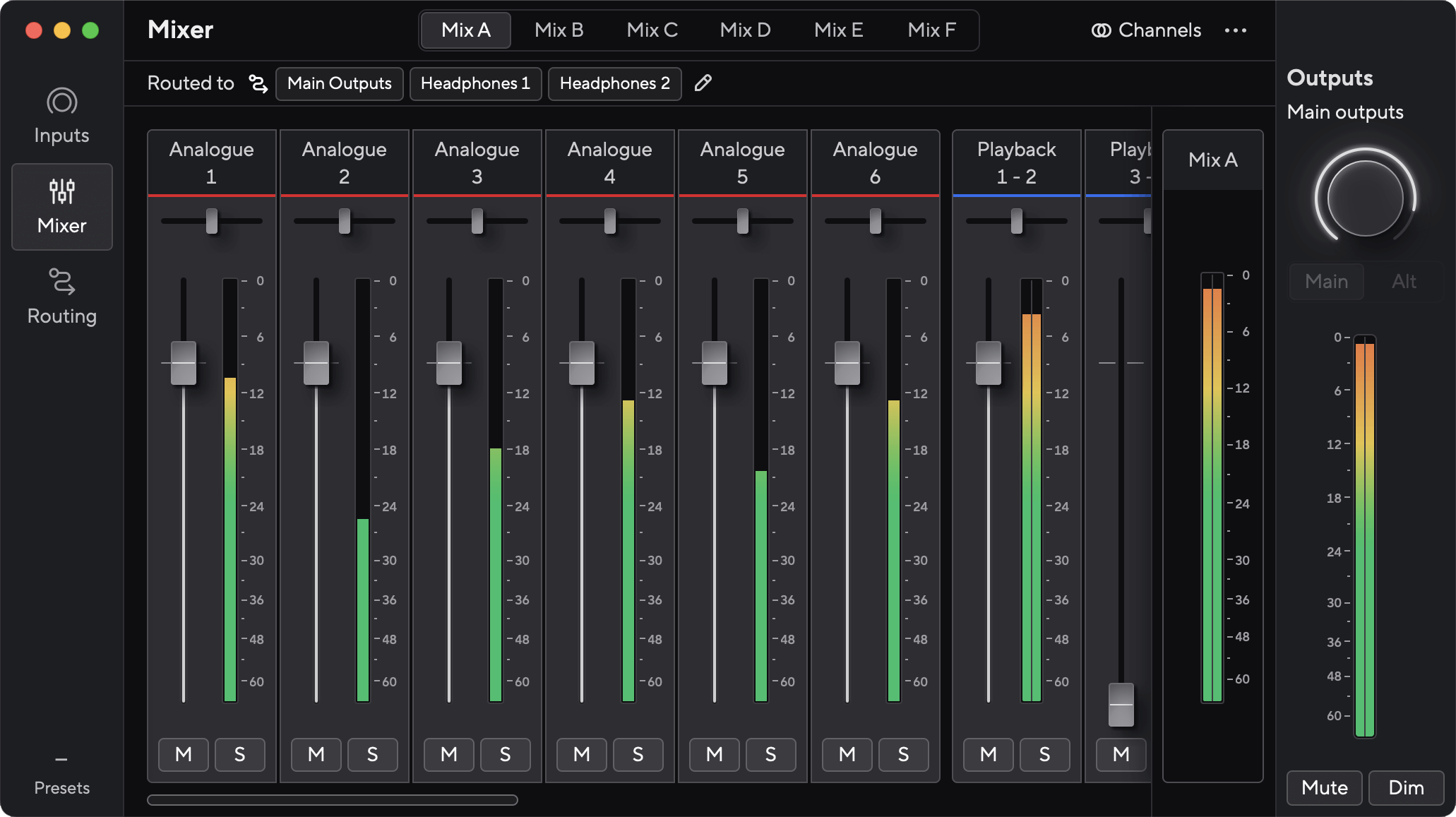The height and width of the screenshot is (817, 1456).
Task: Solo the Analogue 5 channel
Action: point(771,754)
